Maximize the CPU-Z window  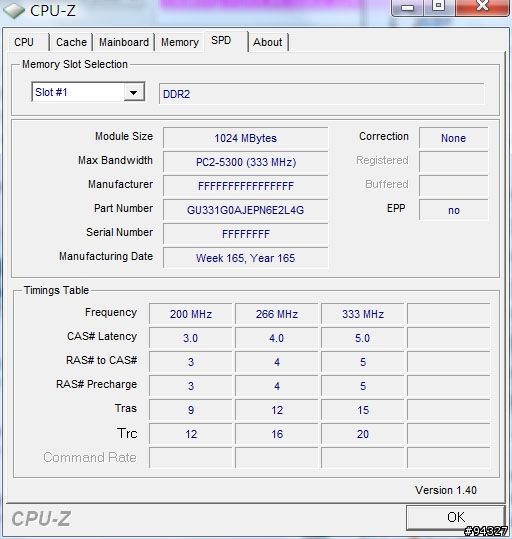[439, 7]
